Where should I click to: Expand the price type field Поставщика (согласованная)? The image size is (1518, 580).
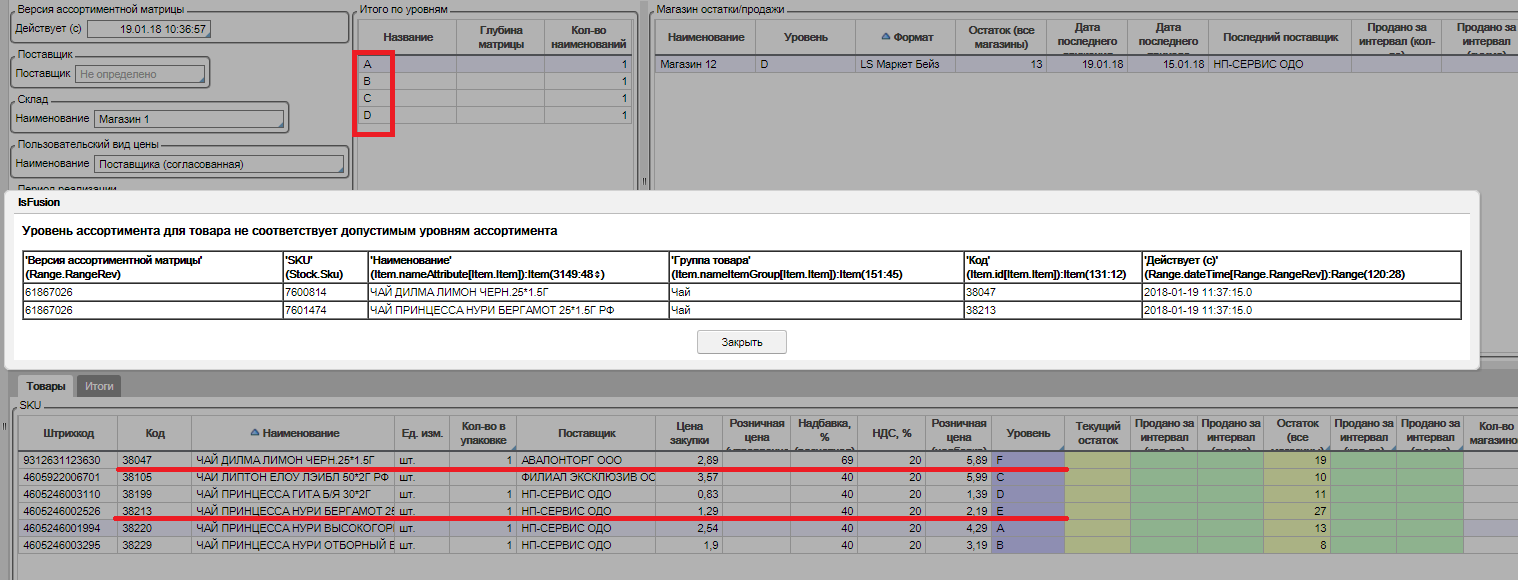[217, 164]
